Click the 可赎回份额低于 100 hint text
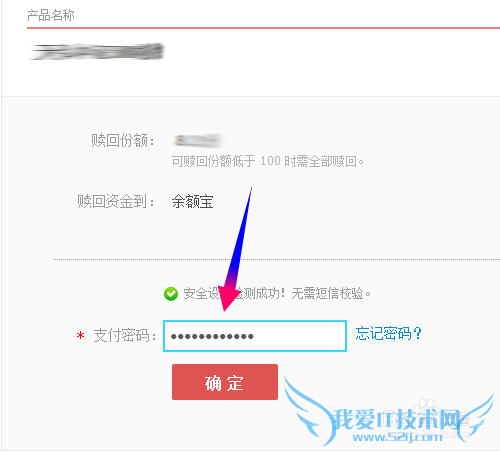The width and height of the screenshot is (500, 452). point(267,161)
